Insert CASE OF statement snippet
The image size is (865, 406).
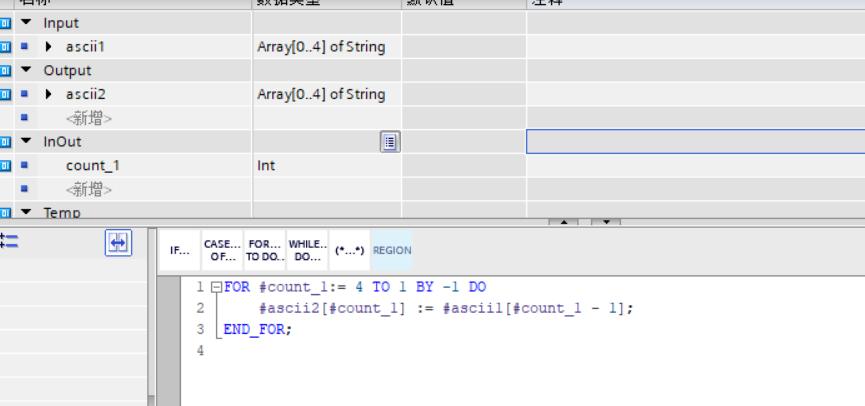221,251
